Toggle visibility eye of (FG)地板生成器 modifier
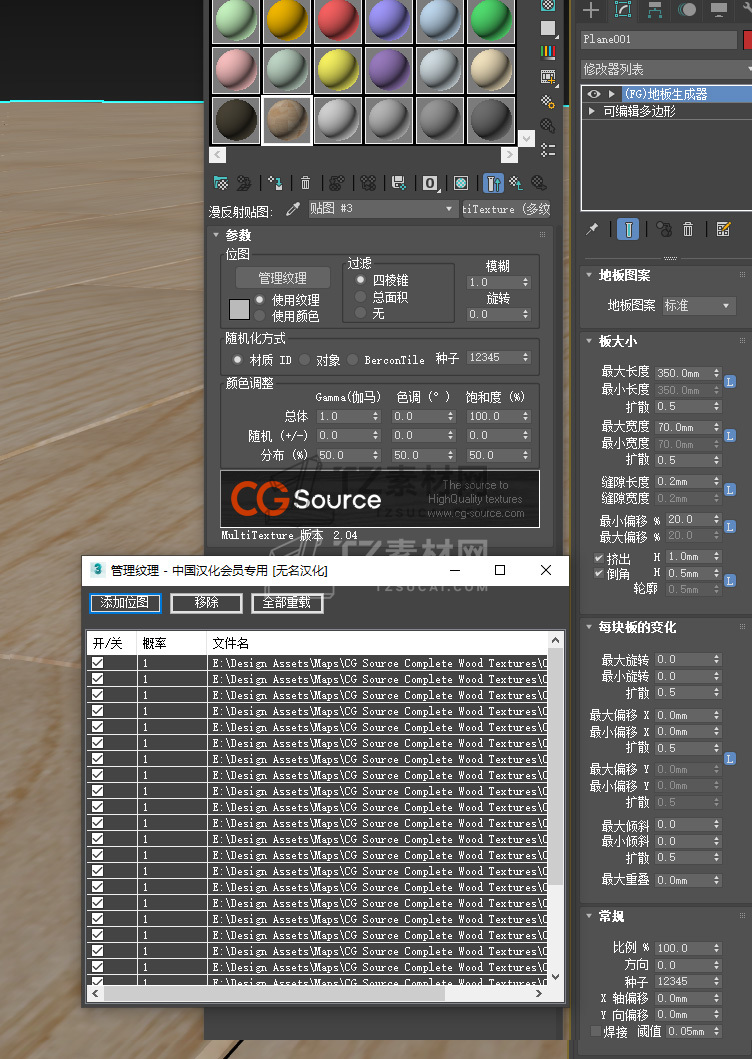Viewport: 752px width, 1059px height. (x=594, y=94)
